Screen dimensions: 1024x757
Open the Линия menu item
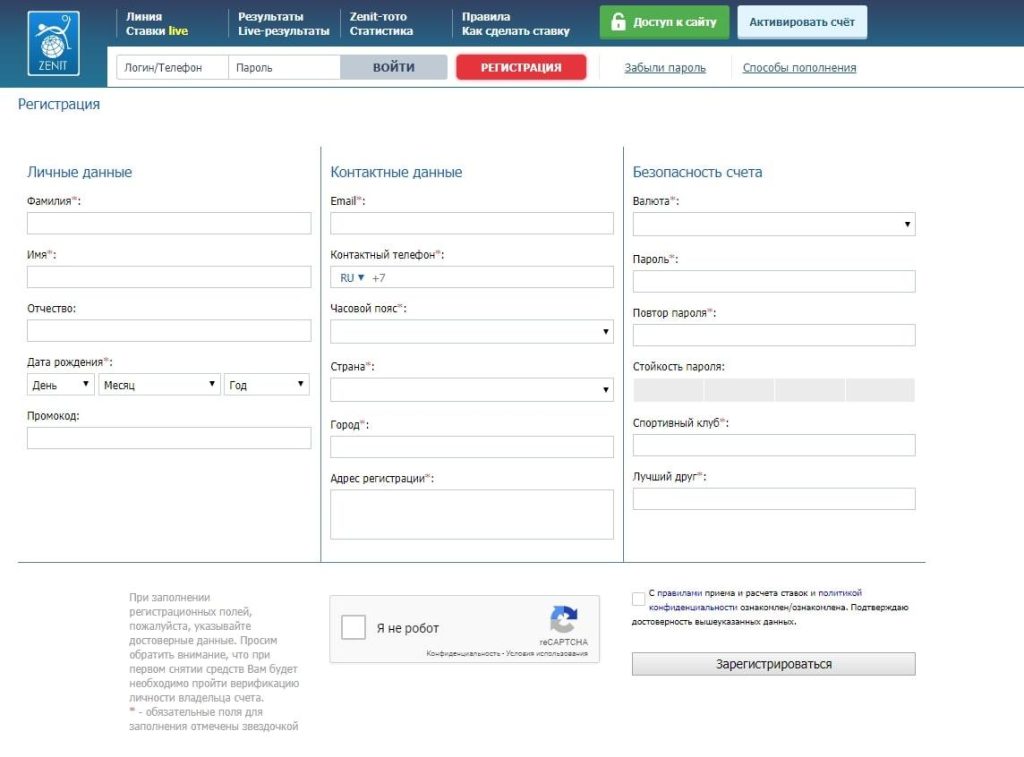coord(144,17)
